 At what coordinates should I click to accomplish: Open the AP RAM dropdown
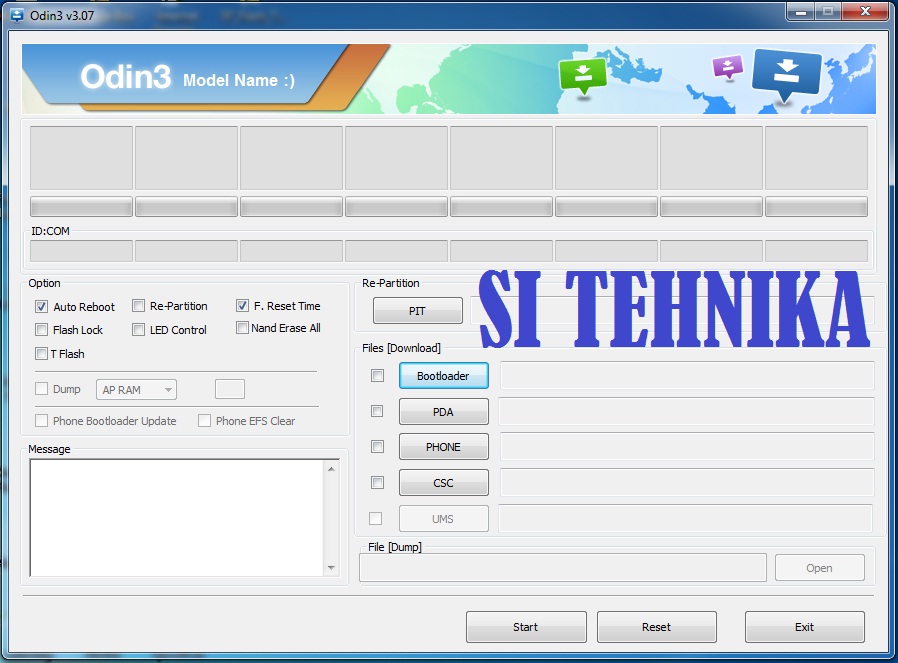pyautogui.click(x=136, y=390)
